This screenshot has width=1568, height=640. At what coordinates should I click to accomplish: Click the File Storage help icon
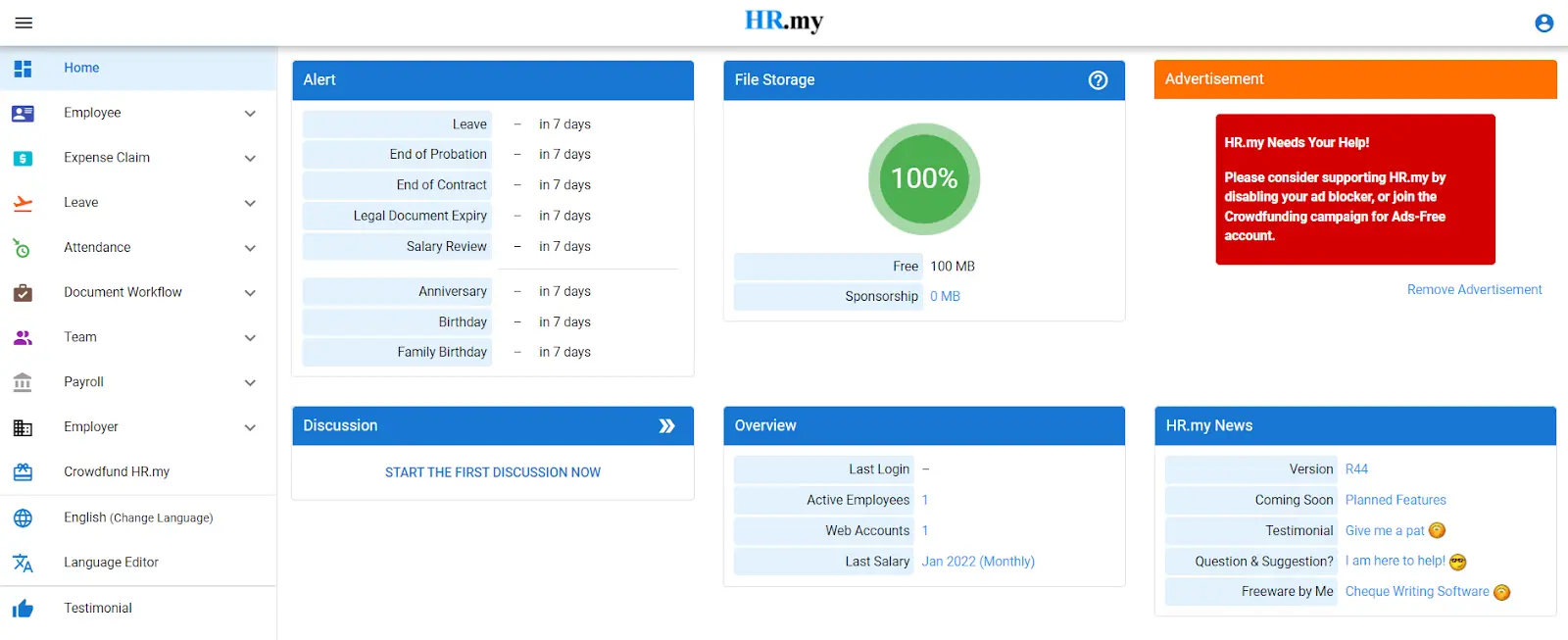click(1098, 80)
